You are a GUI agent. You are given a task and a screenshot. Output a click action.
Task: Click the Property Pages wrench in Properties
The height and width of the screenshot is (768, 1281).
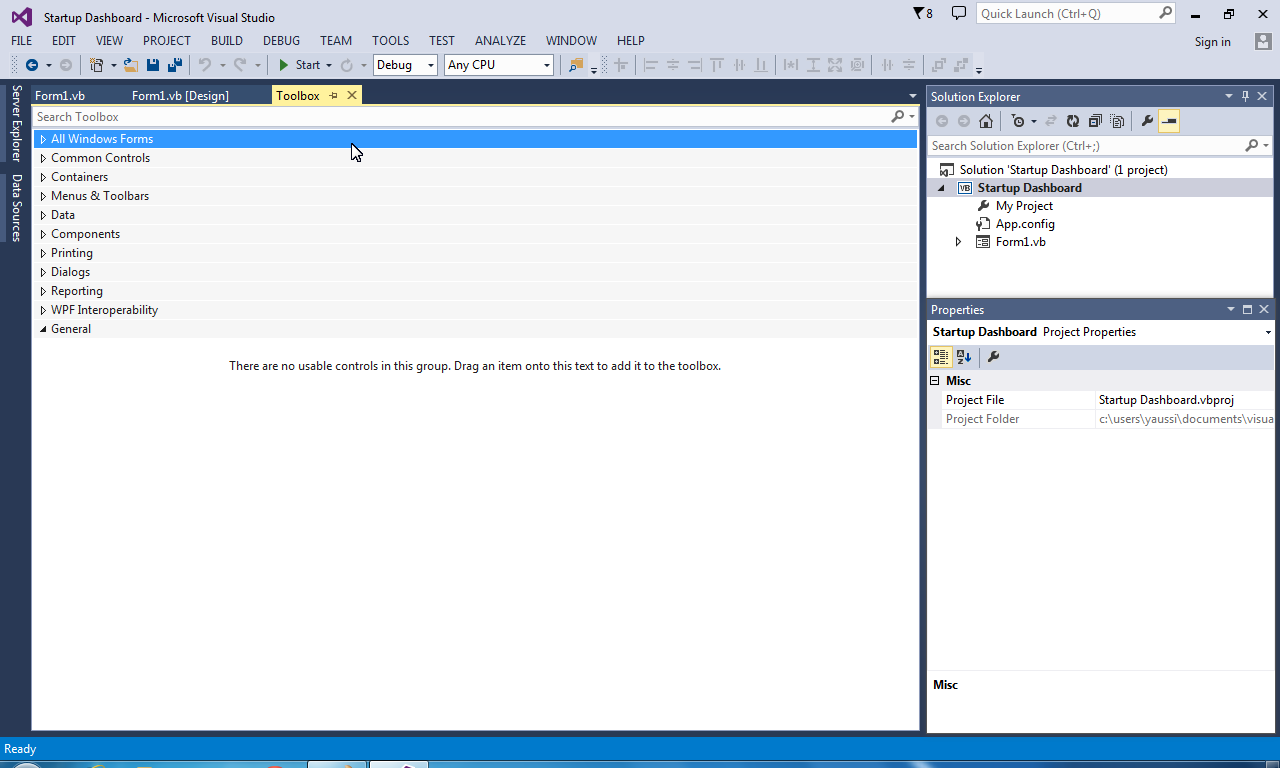(993, 356)
